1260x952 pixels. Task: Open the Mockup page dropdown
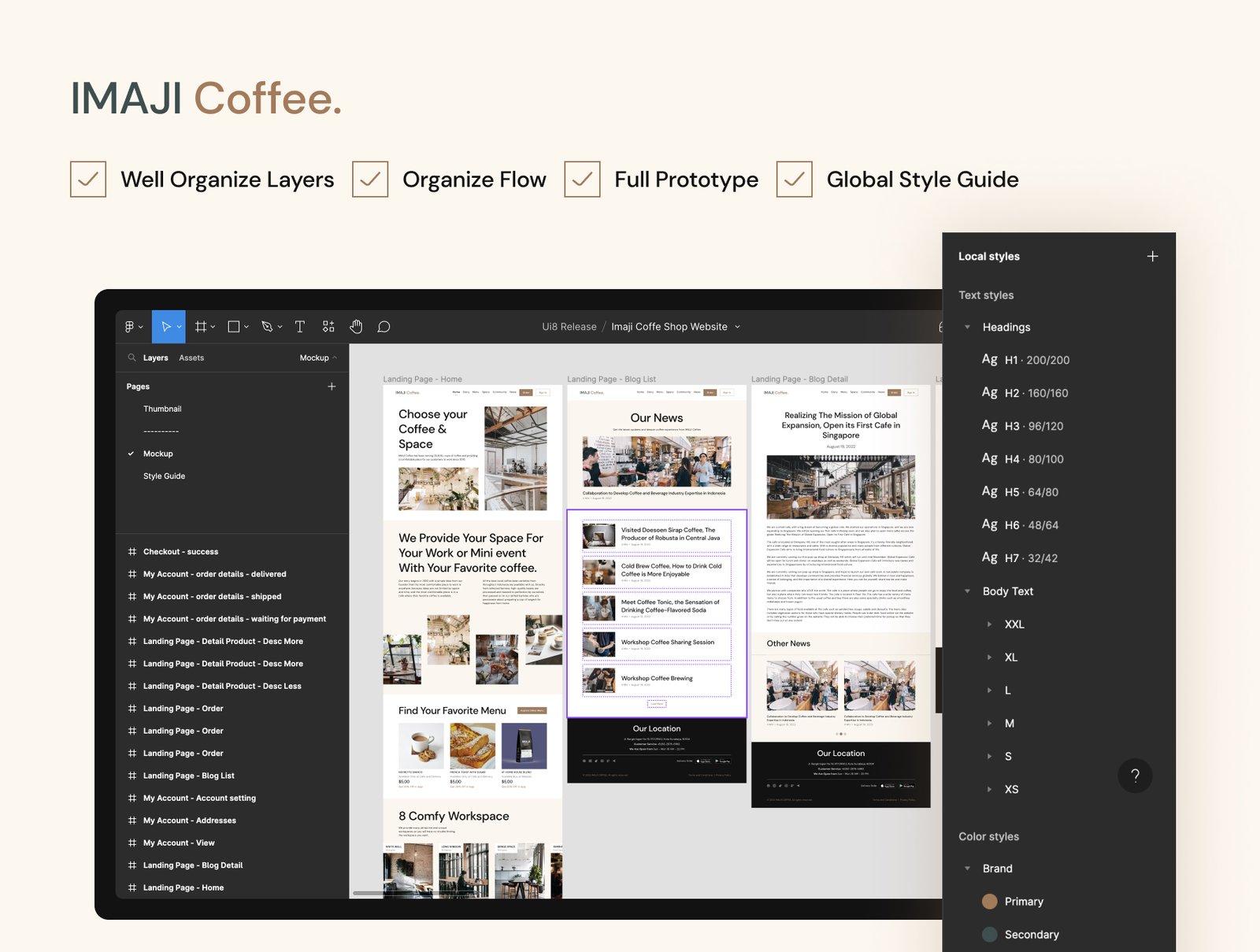pyautogui.click(x=318, y=358)
